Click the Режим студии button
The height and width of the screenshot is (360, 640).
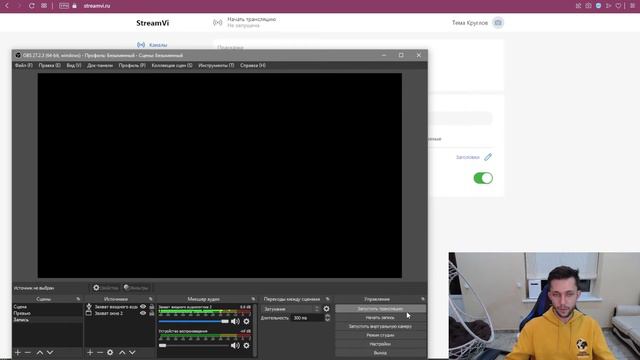point(380,335)
